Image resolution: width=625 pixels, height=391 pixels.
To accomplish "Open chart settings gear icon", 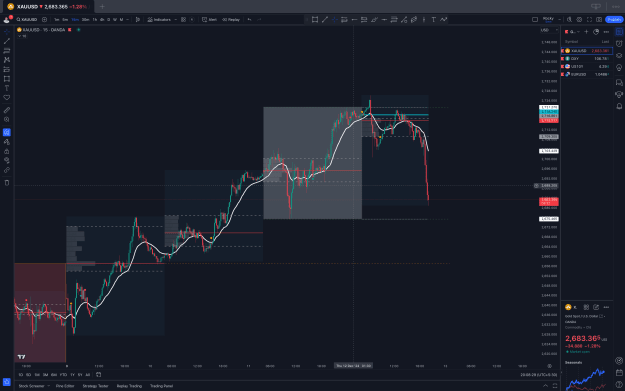I will [x=579, y=20].
